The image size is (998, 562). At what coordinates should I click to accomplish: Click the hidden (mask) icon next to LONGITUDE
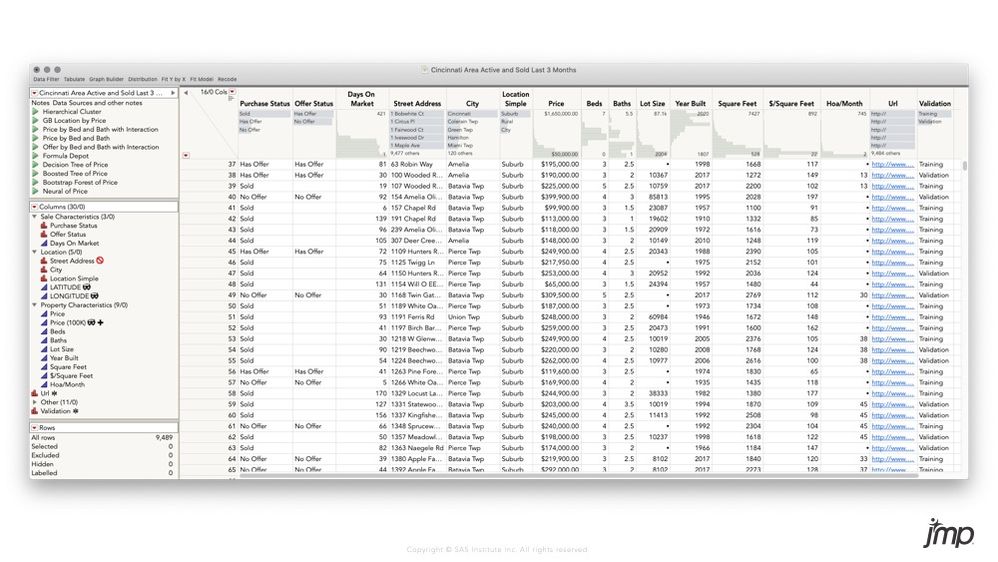tap(94, 296)
